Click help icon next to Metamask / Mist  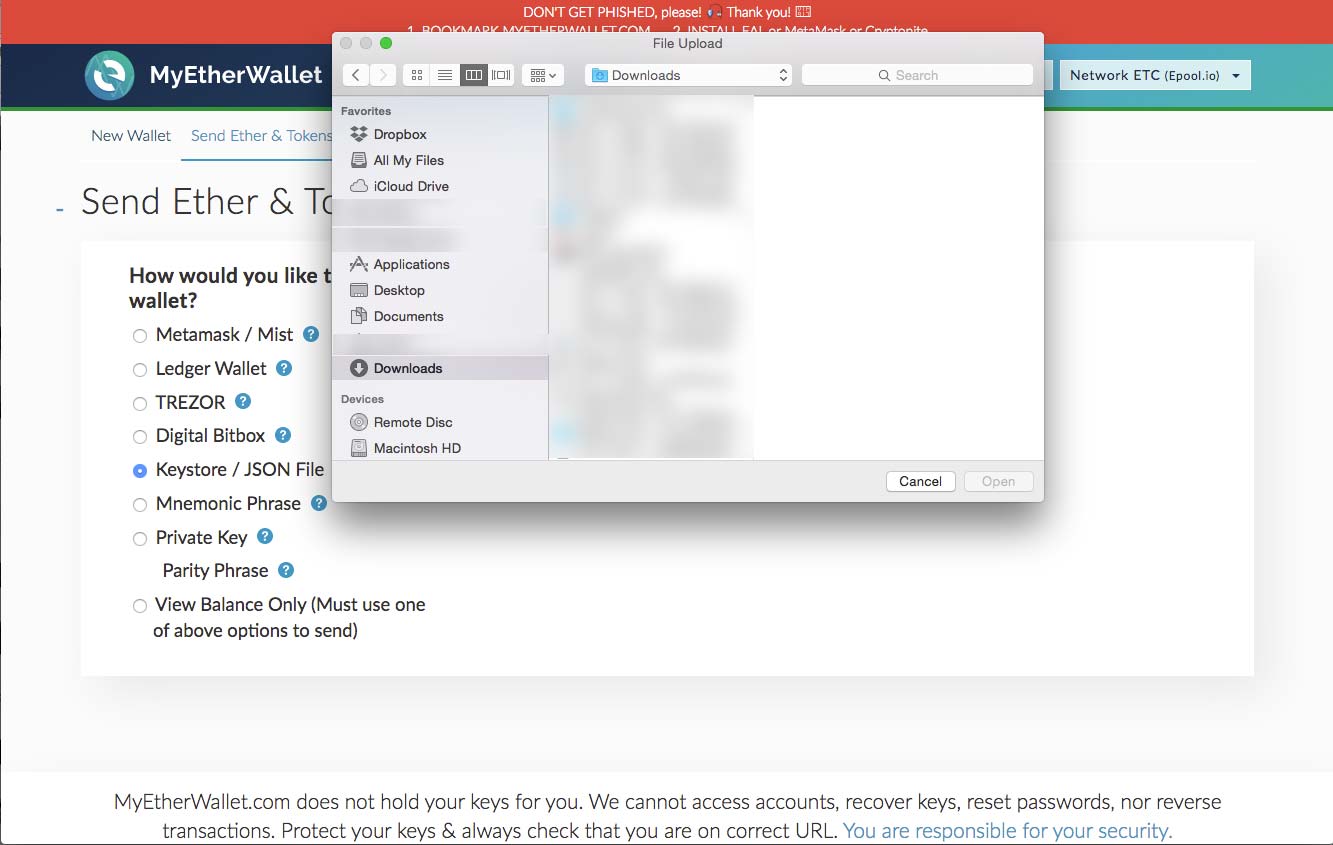coord(311,334)
